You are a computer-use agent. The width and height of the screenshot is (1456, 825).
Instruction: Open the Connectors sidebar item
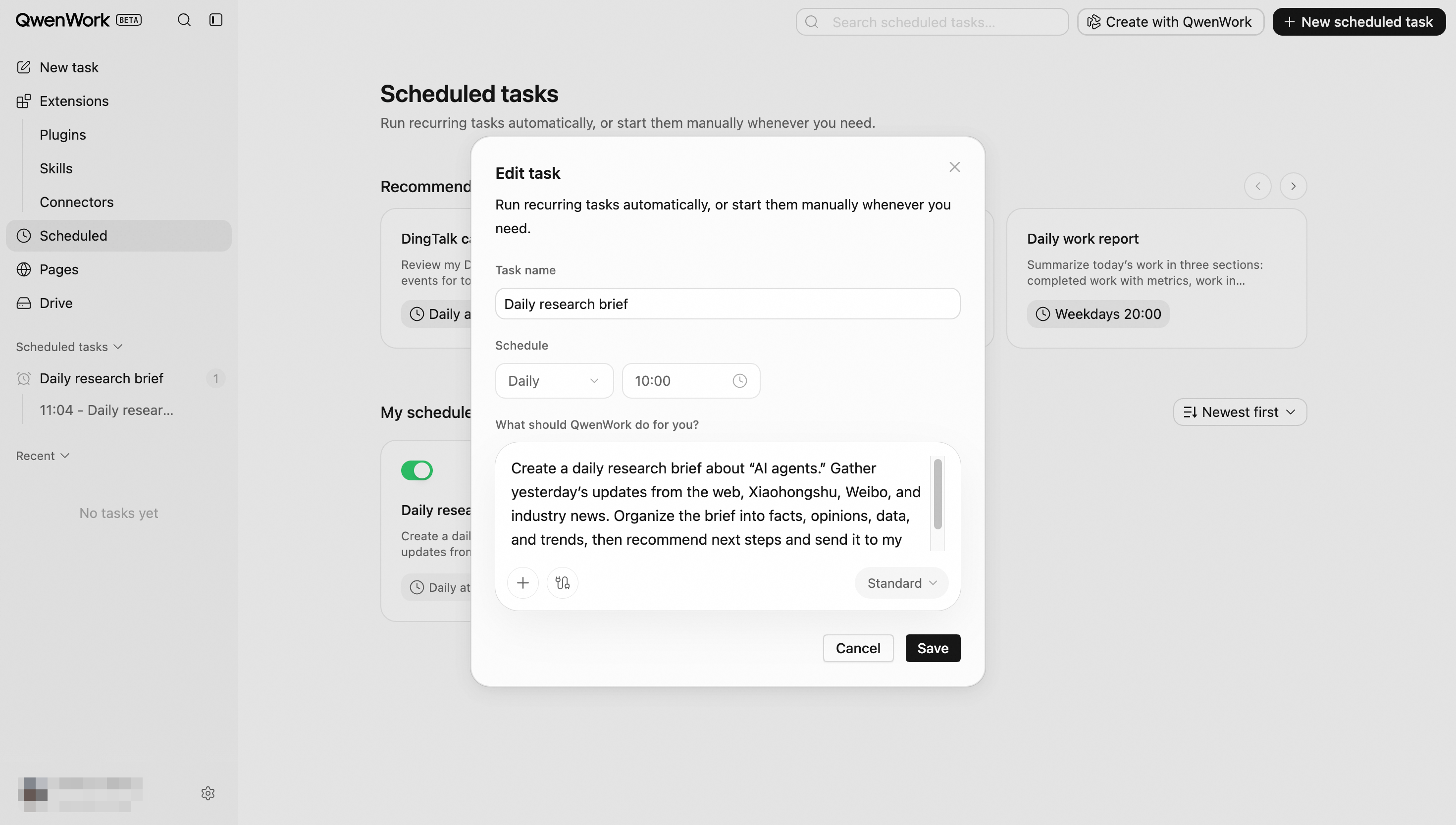[x=76, y=202]
